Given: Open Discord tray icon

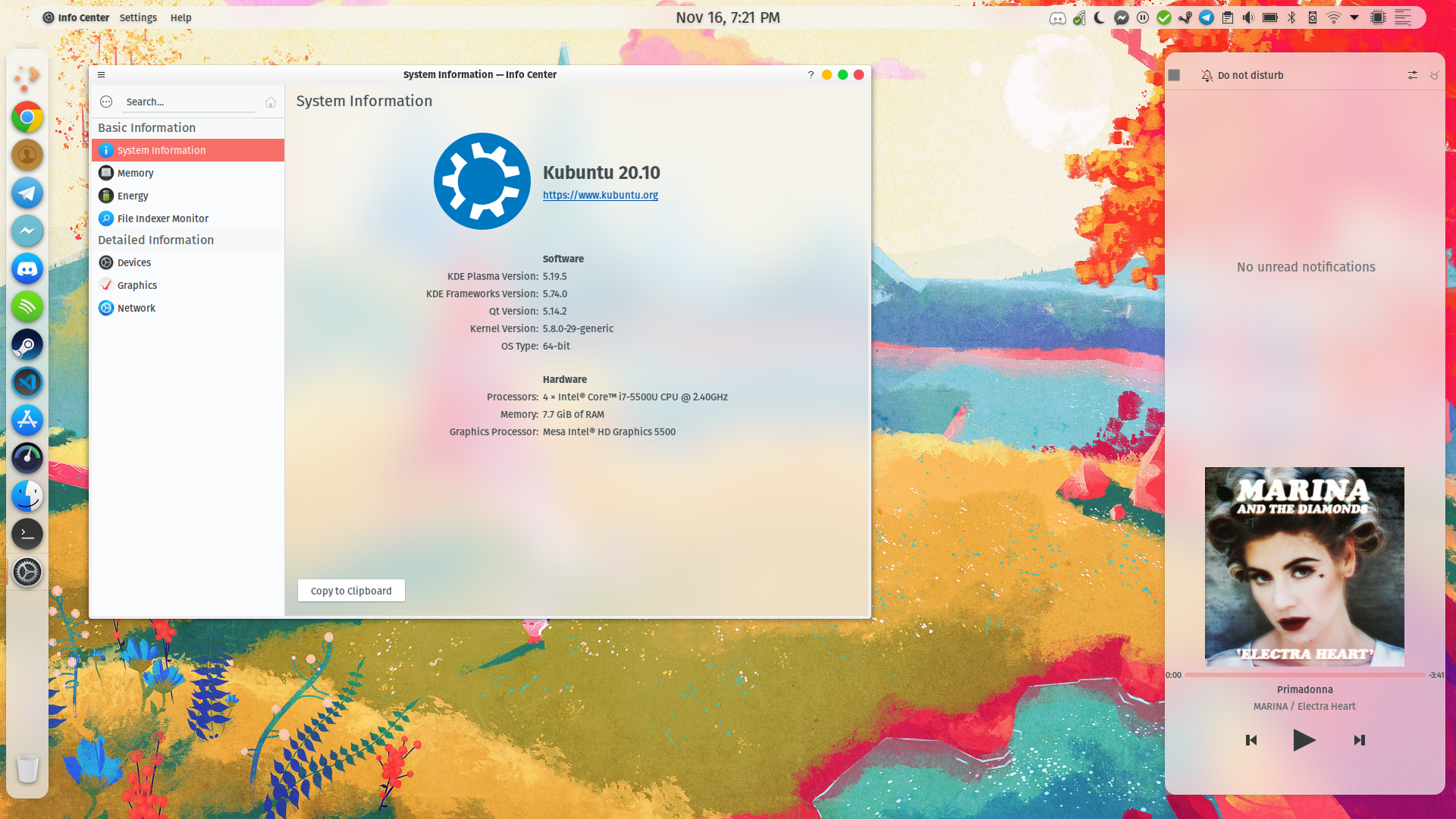Looking at the screenshot, I should 1057,17.
